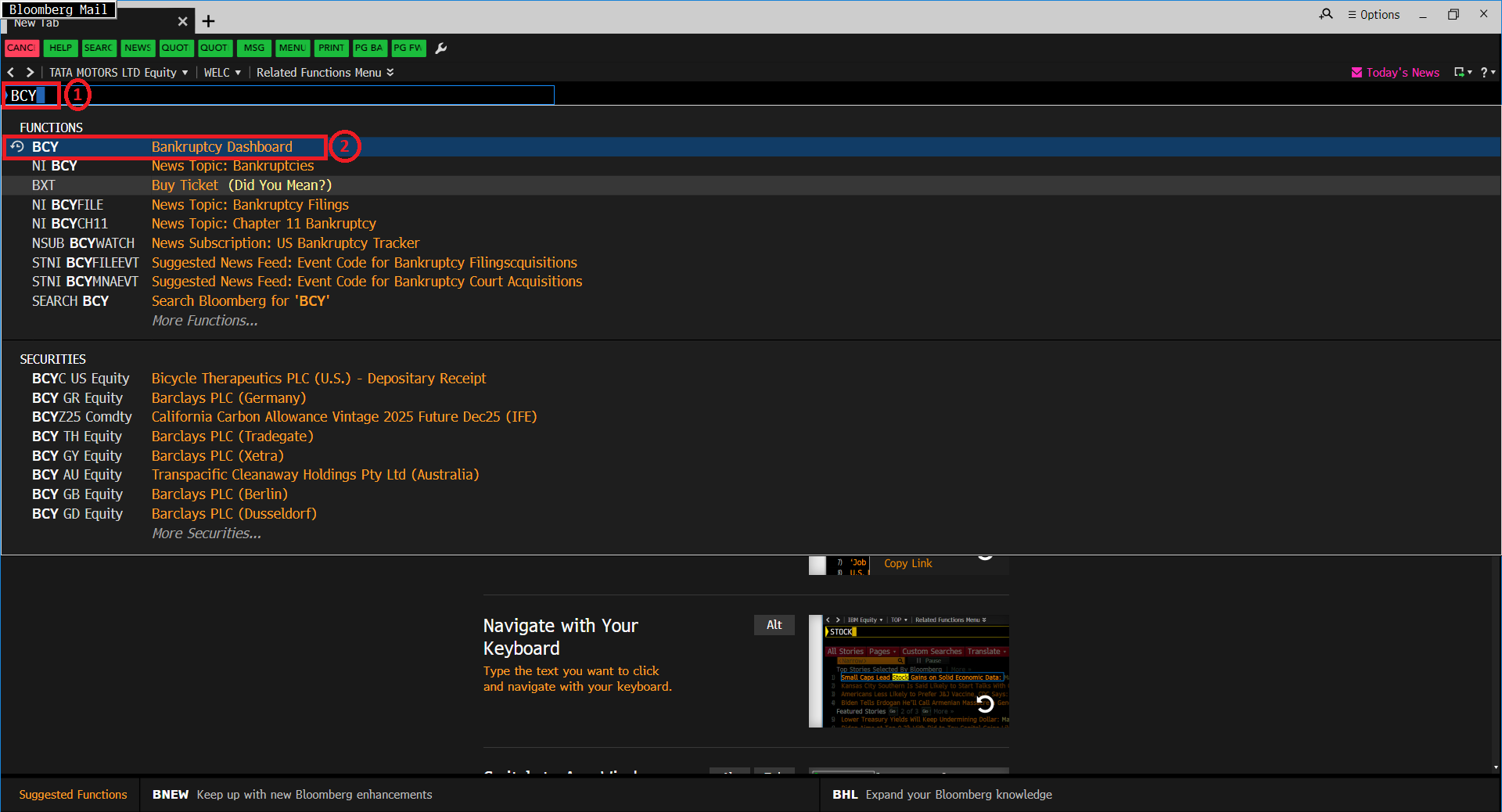Click the SEARC toolbar button
The image size is (1502, 812).
[x=99, y=48]
